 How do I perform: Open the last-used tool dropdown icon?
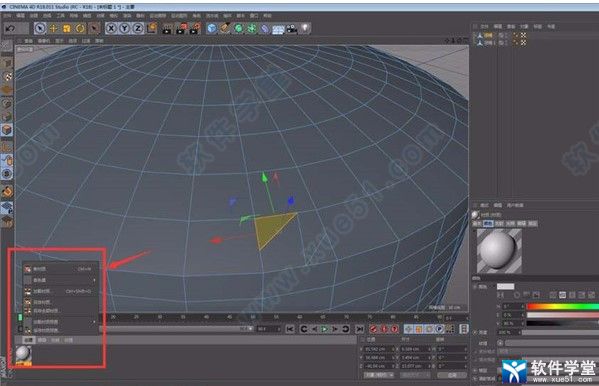[x=94, y=28]
